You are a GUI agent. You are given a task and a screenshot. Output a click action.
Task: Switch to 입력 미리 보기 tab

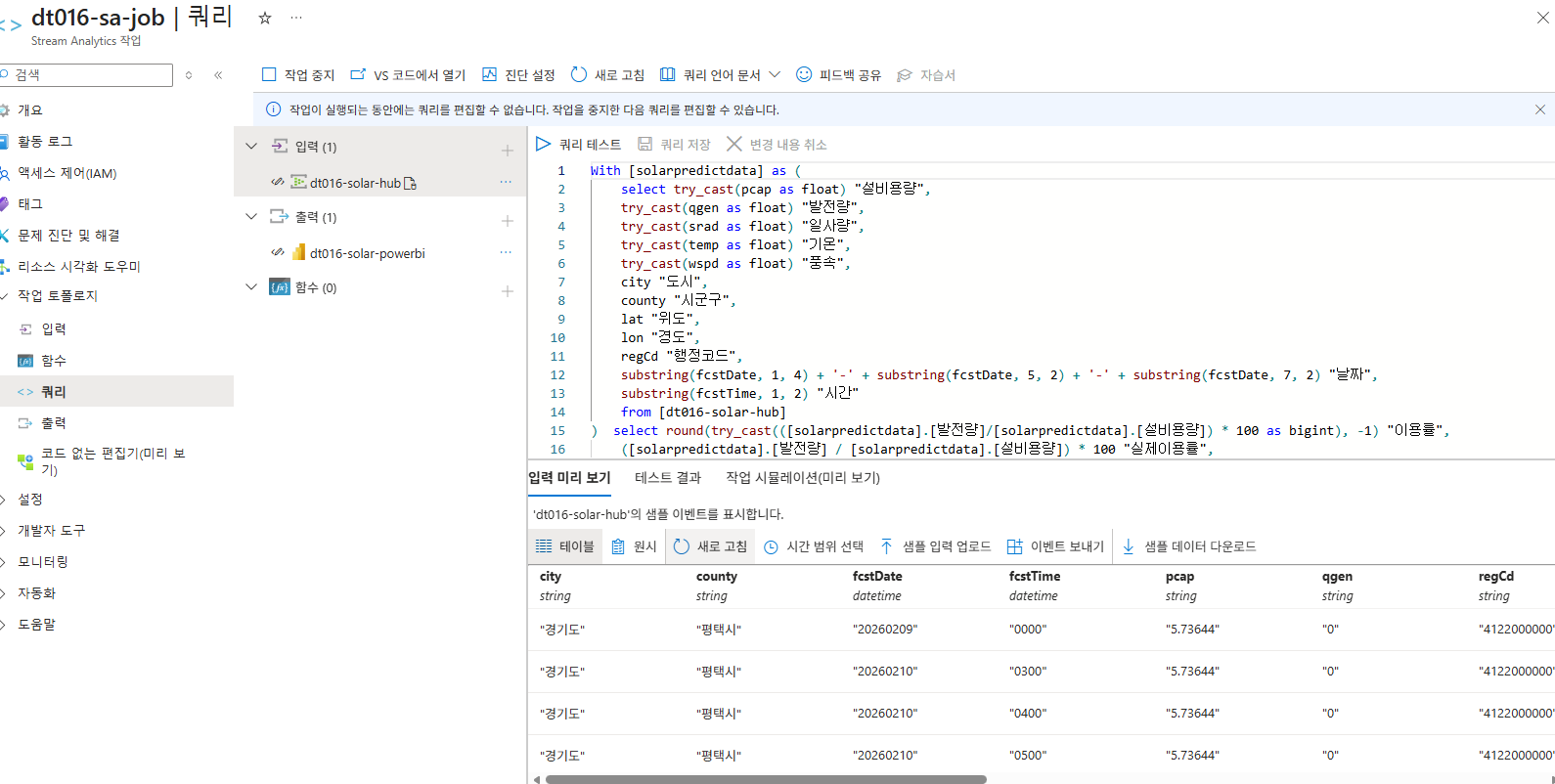(x=569, y=478)
